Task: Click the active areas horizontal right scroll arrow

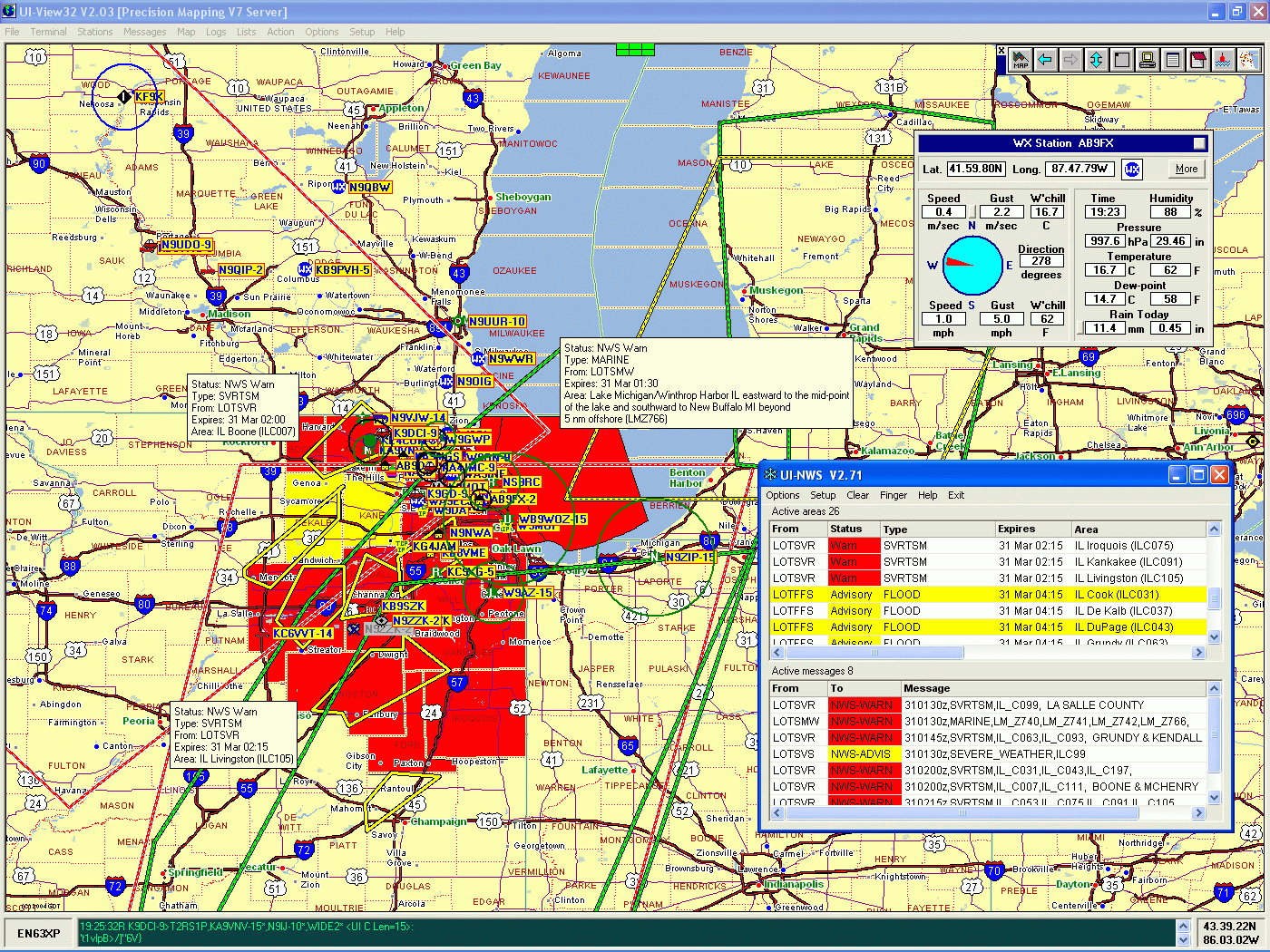Action: 1198,653
